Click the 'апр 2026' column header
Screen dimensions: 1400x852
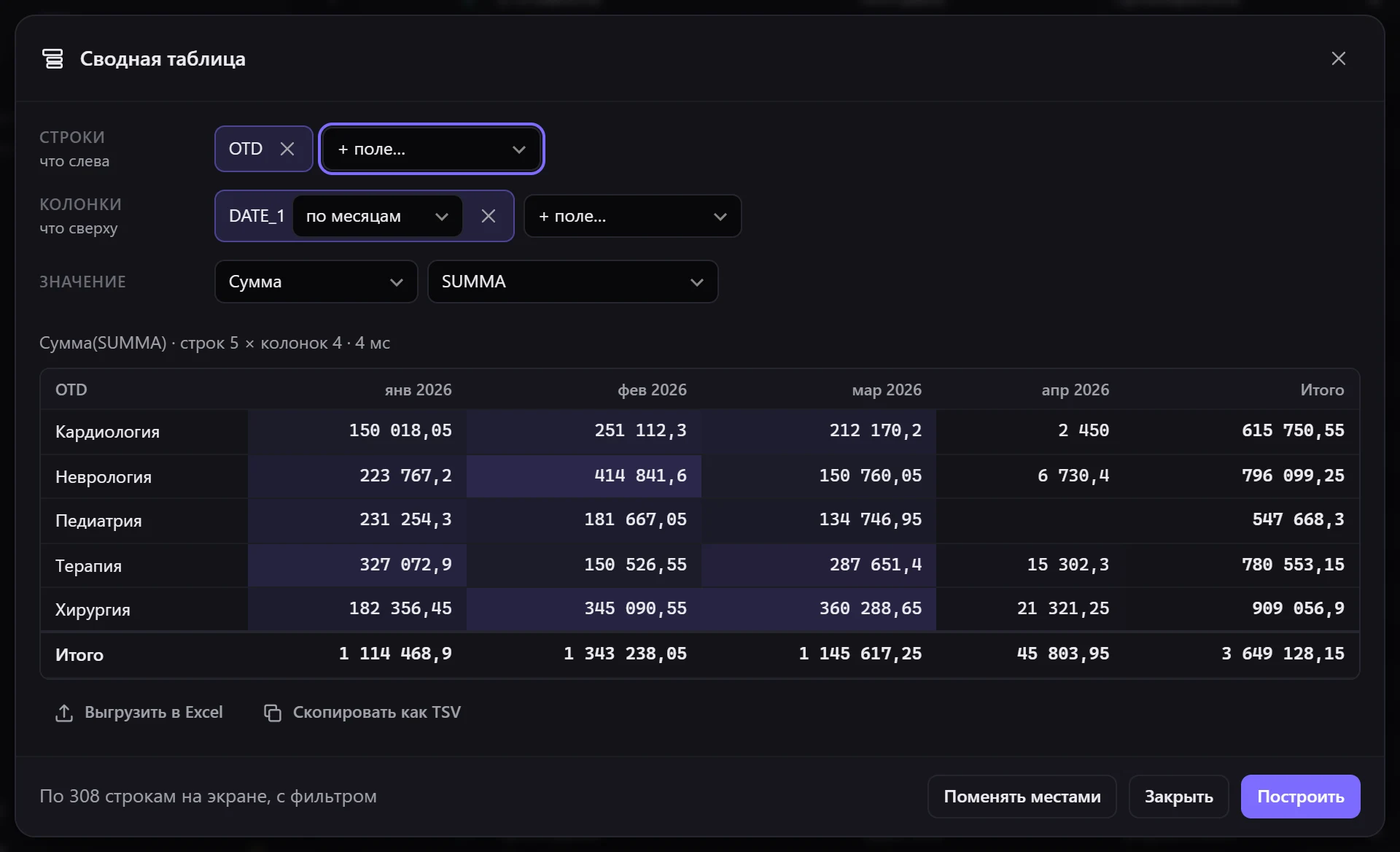1076,390
